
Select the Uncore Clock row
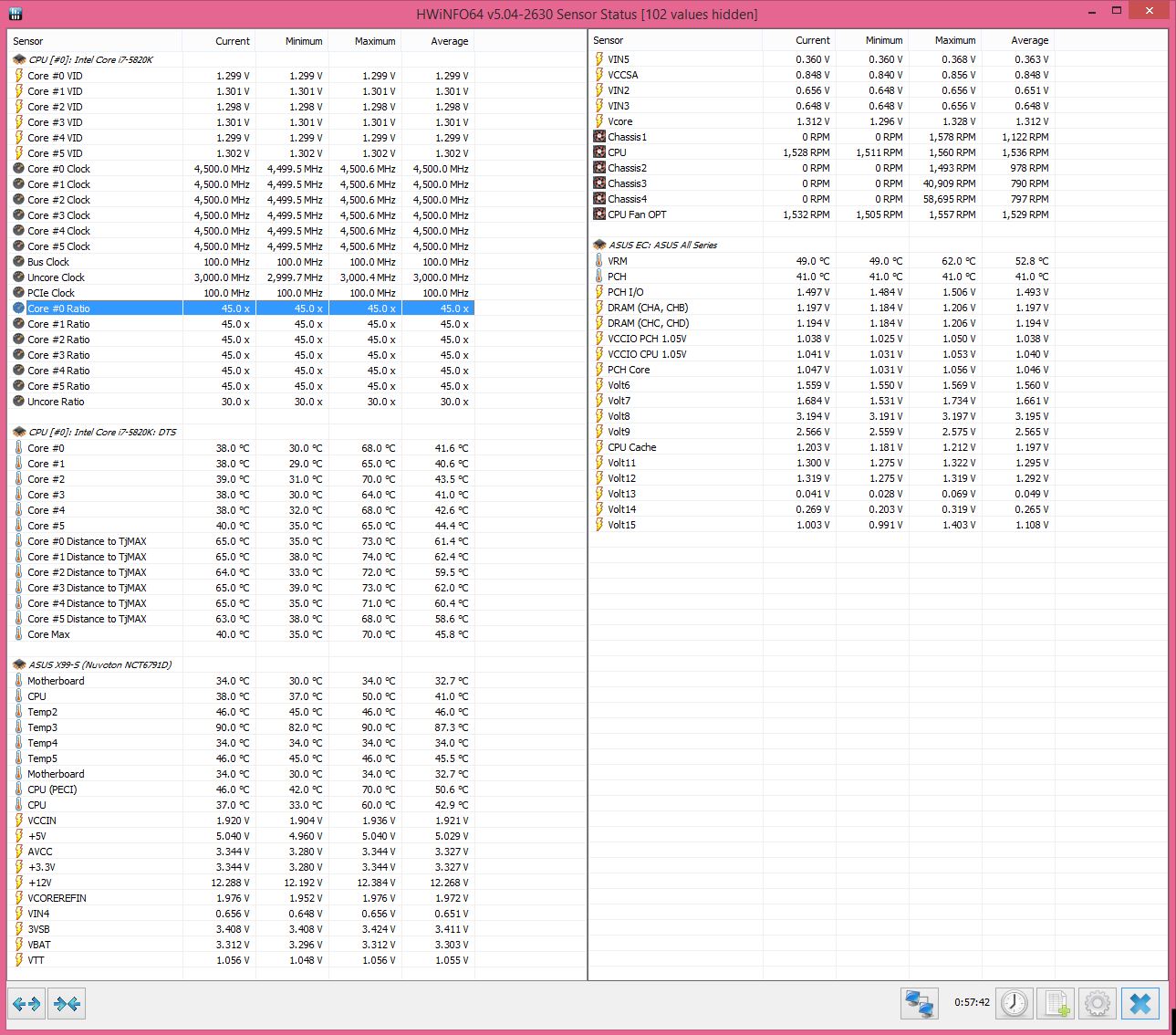pos(243,277)
